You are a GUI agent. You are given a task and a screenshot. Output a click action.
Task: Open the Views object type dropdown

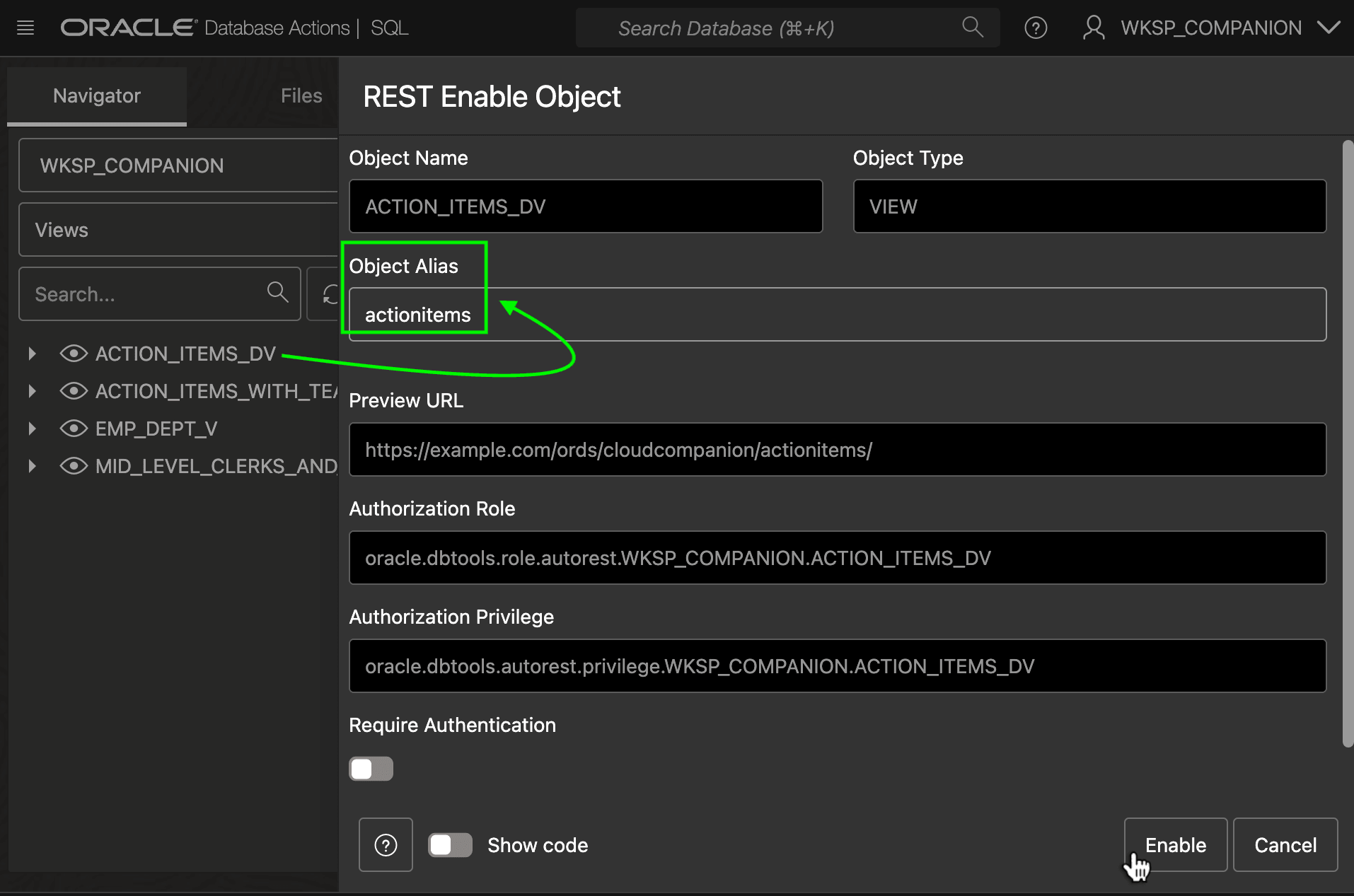(178, 230)
